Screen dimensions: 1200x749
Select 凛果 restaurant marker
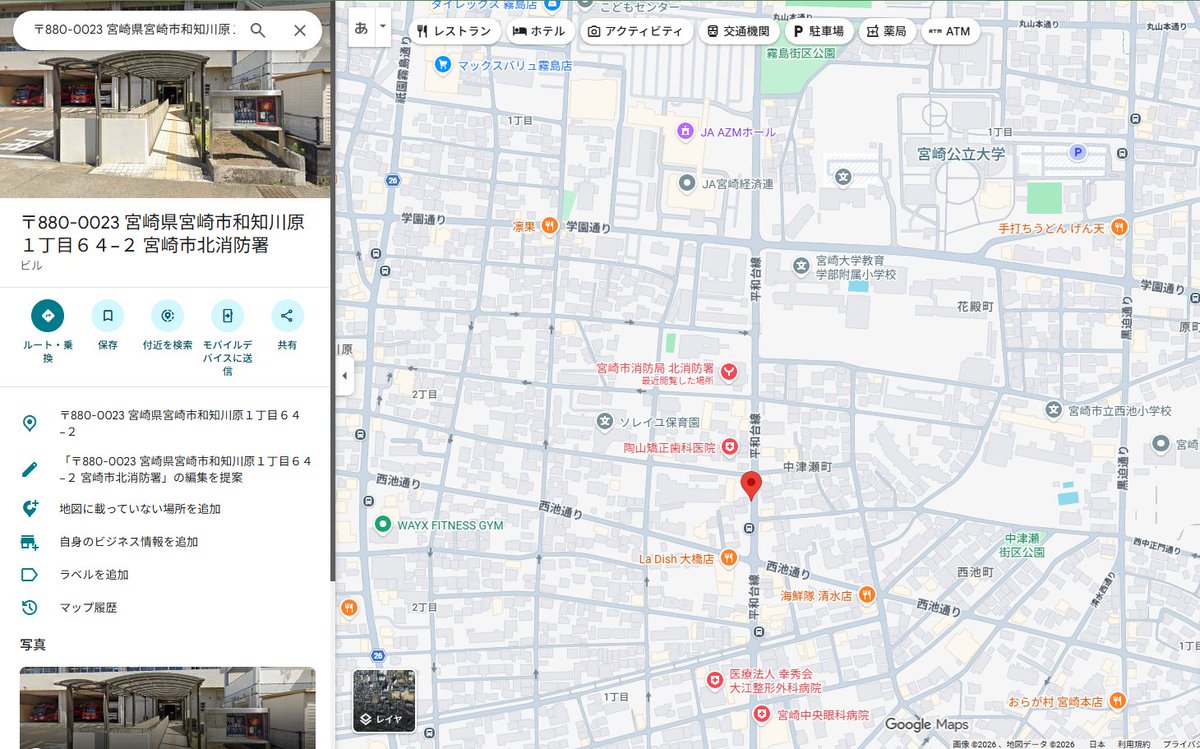click(549, 227)
